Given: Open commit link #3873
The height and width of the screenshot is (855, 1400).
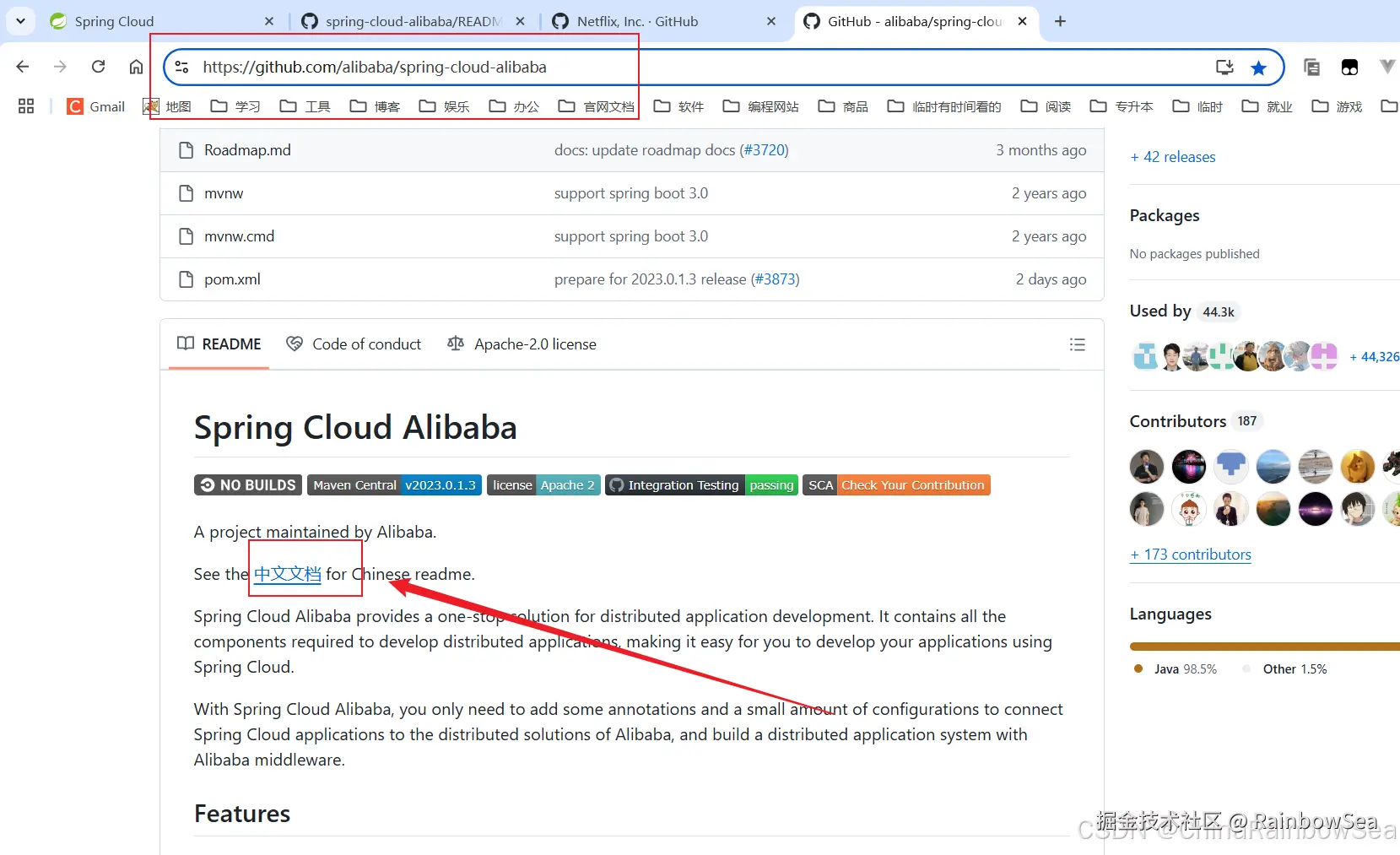Looking at the screenshot, I should (775, 279).
